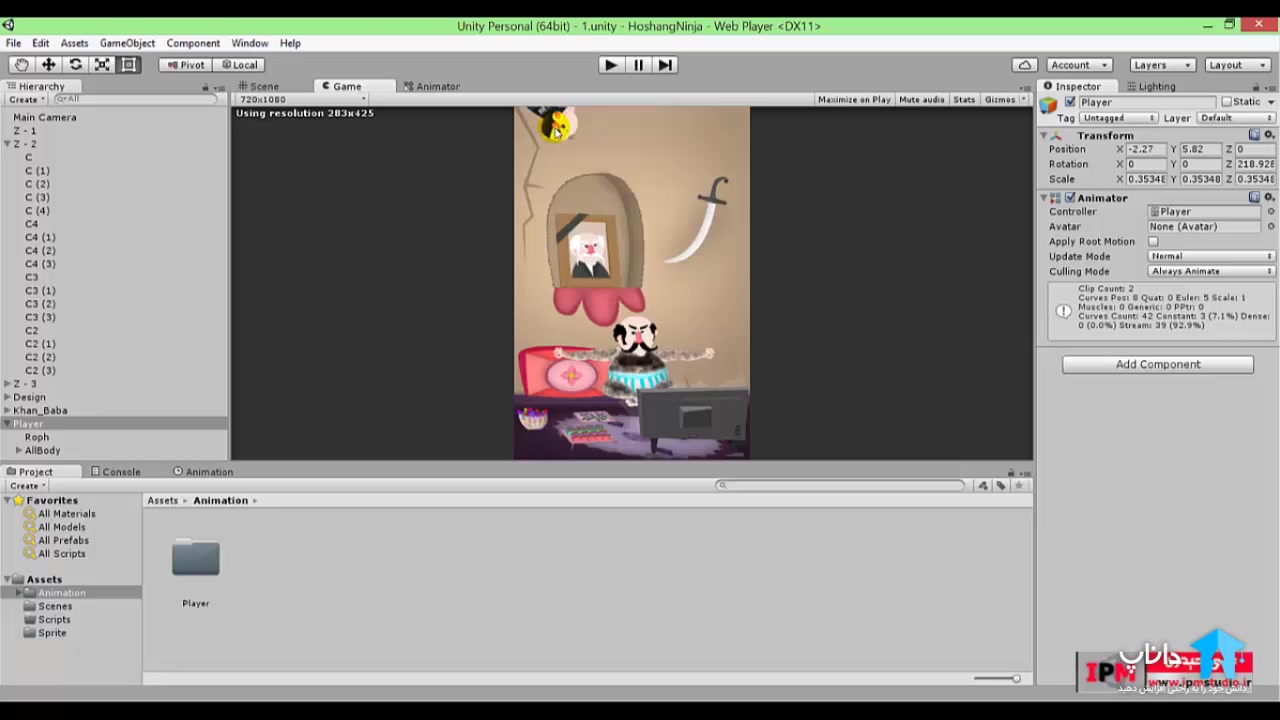Viewport: 1280px width, 720px height.
Task: Open the Animator component gear menu
Action: 1270,198
